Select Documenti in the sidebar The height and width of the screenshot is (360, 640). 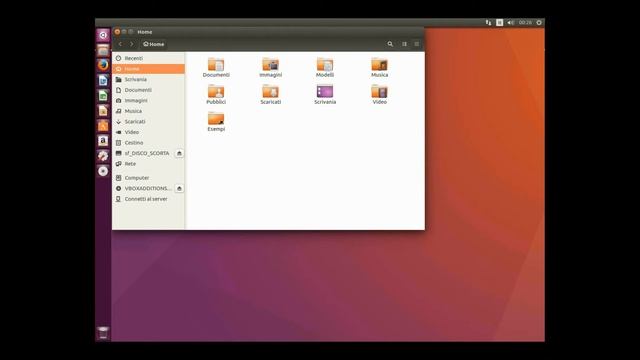coord(149,90)
